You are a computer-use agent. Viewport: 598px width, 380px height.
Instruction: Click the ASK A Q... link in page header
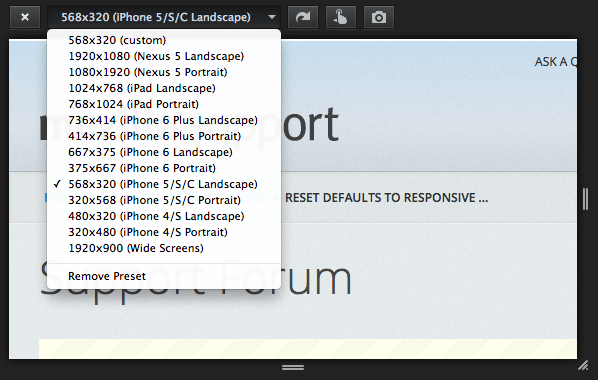556,62
